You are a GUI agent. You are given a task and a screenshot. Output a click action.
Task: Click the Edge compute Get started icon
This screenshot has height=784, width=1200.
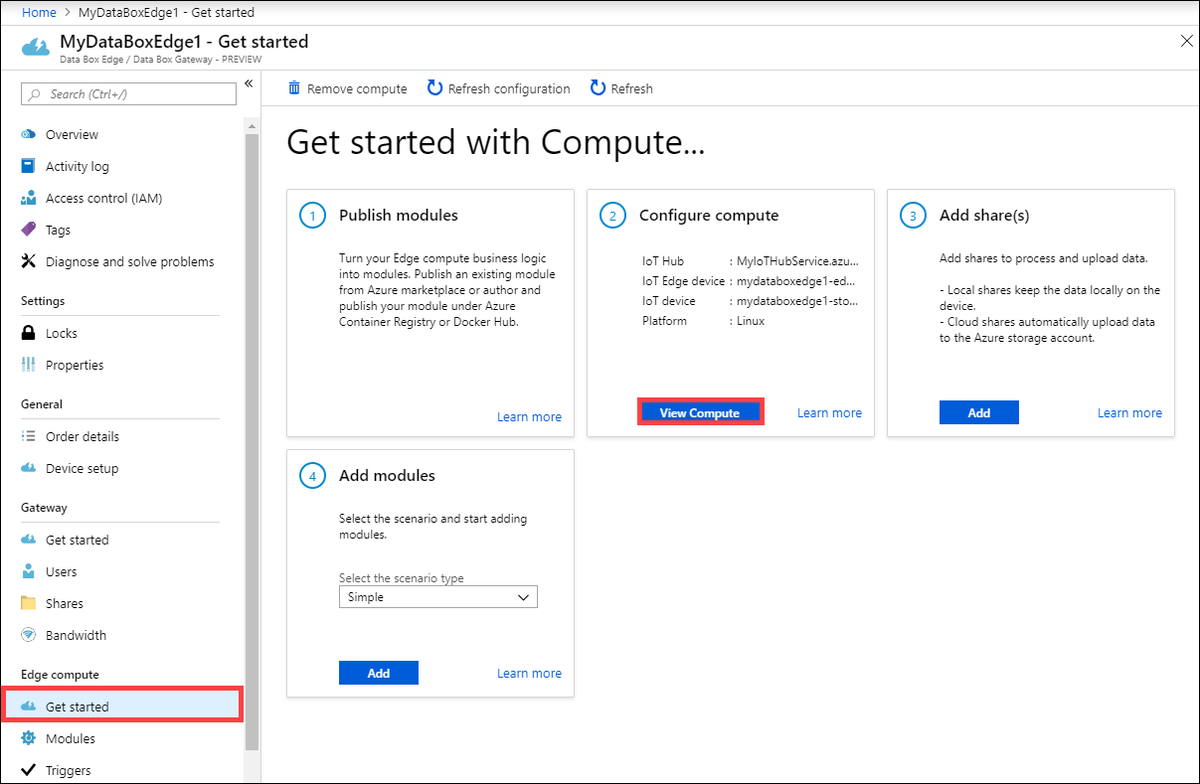click(x=29, y=707)
